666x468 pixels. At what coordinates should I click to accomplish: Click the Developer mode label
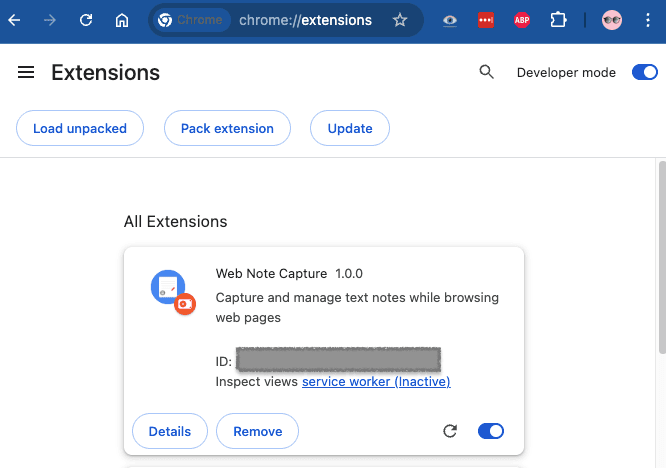tap(566, 73)
